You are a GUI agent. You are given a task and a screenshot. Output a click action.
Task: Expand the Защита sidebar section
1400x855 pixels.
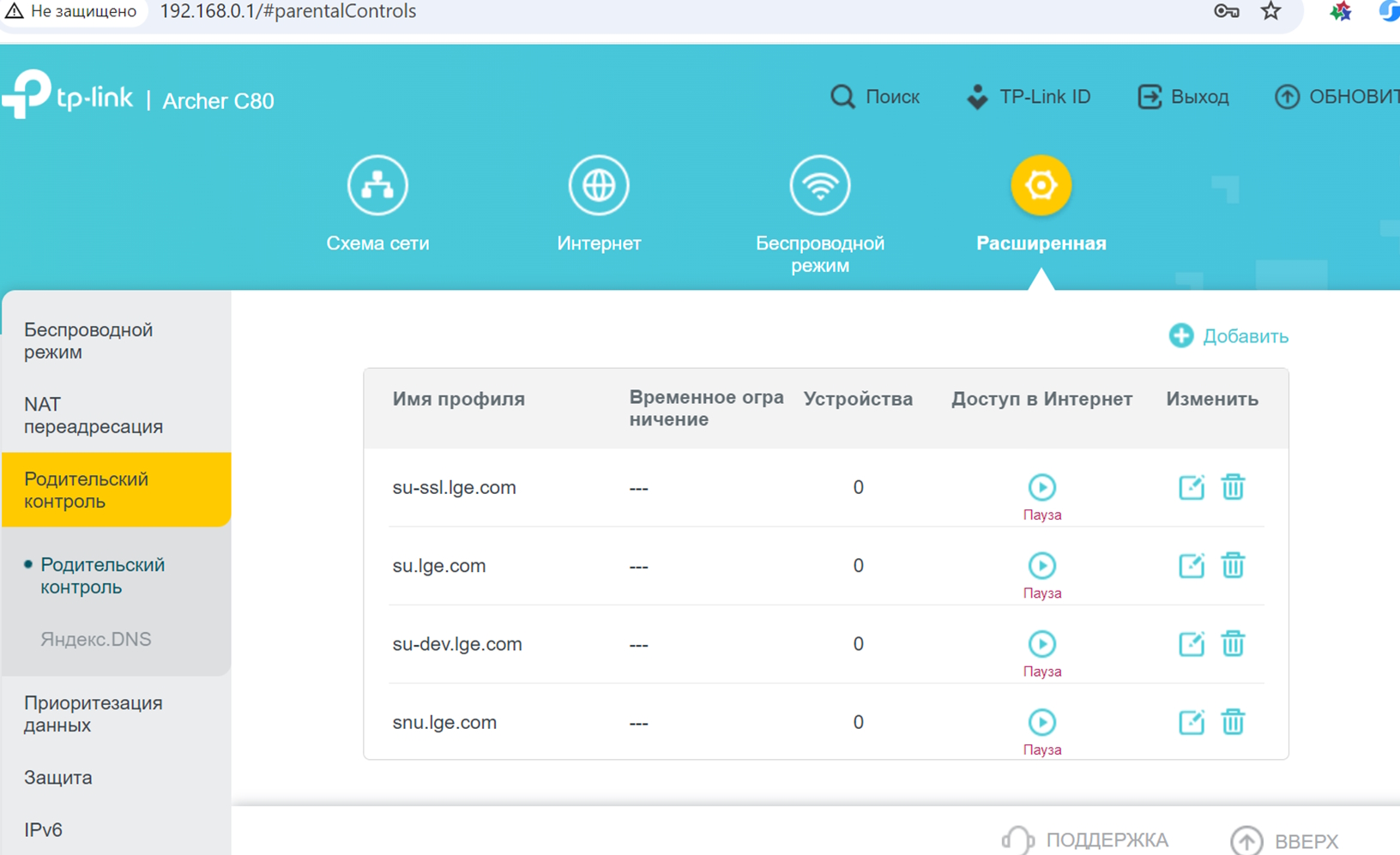click(58, 778)
